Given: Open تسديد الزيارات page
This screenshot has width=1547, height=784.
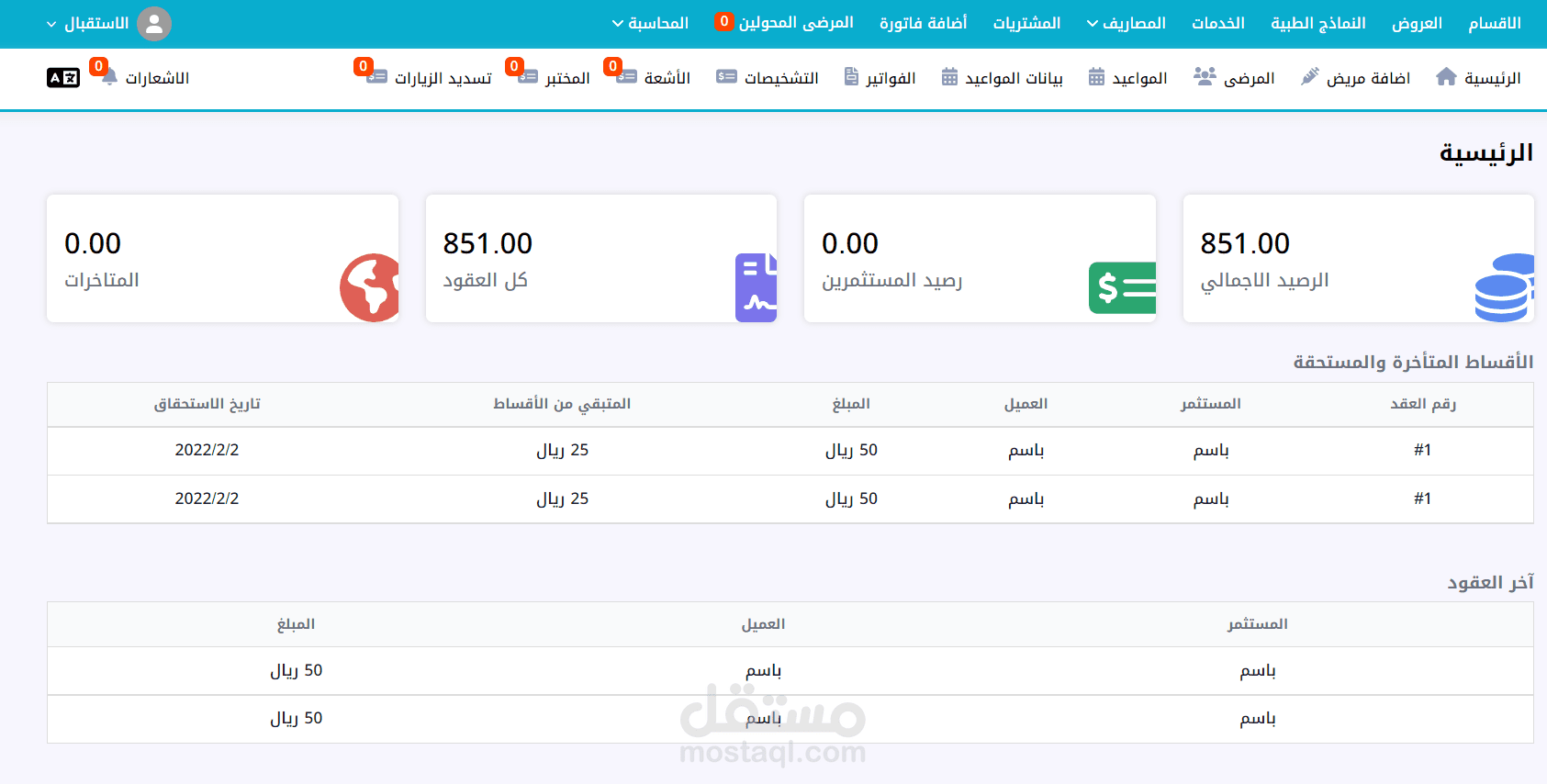Looking at the screenshot, I should pyautogui.click(x=443, y=78).
